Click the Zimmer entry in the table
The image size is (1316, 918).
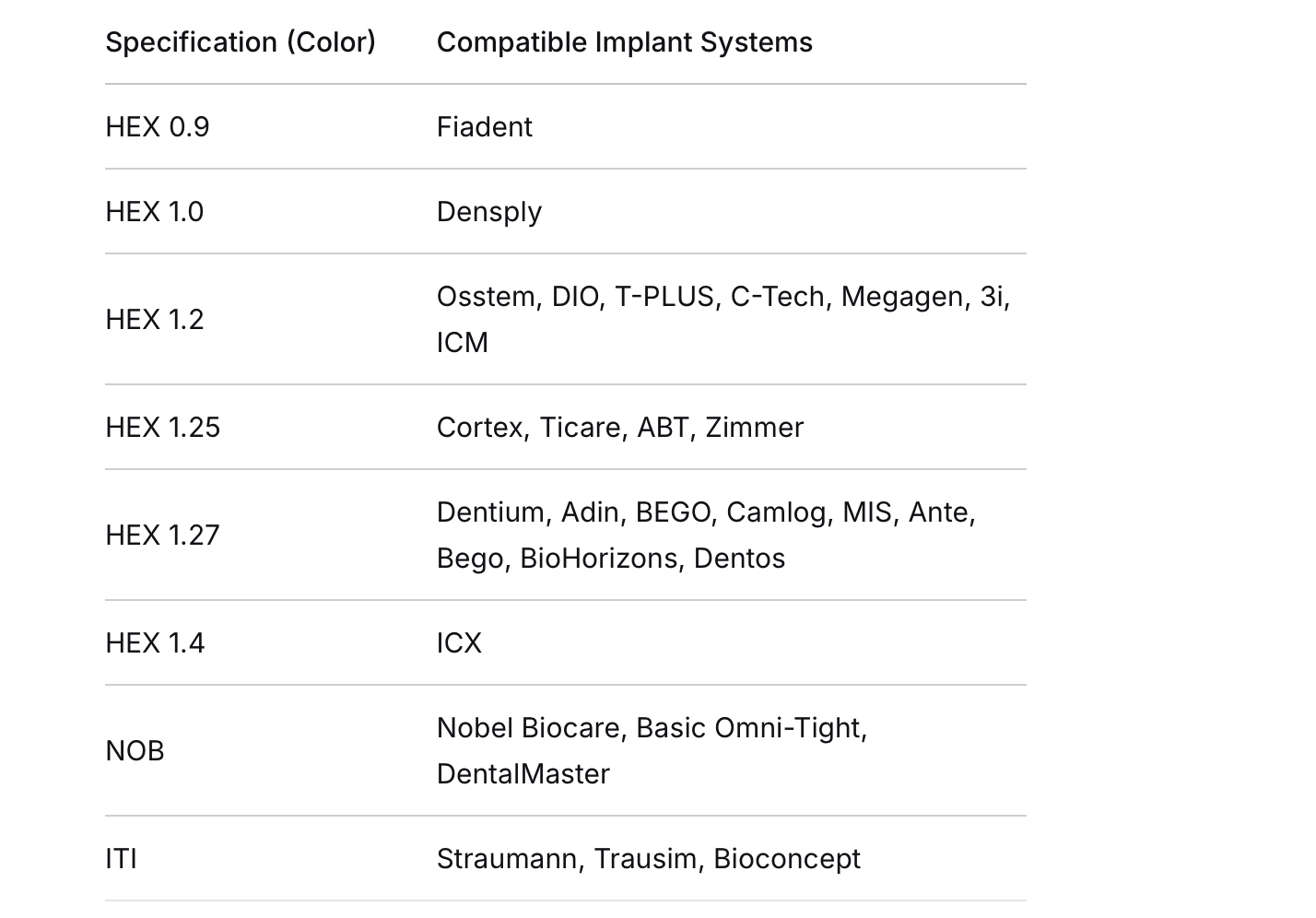[754, 428]
